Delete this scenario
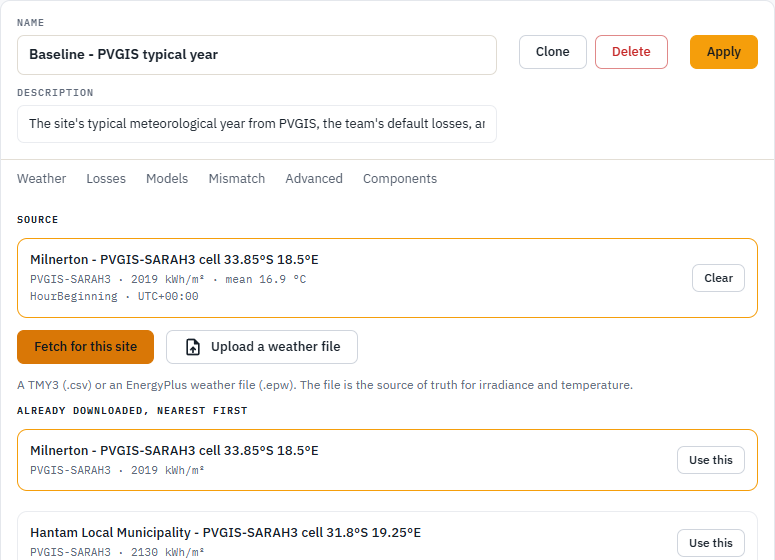Screen dimensions: 775x560 click(x=631, y=52)
